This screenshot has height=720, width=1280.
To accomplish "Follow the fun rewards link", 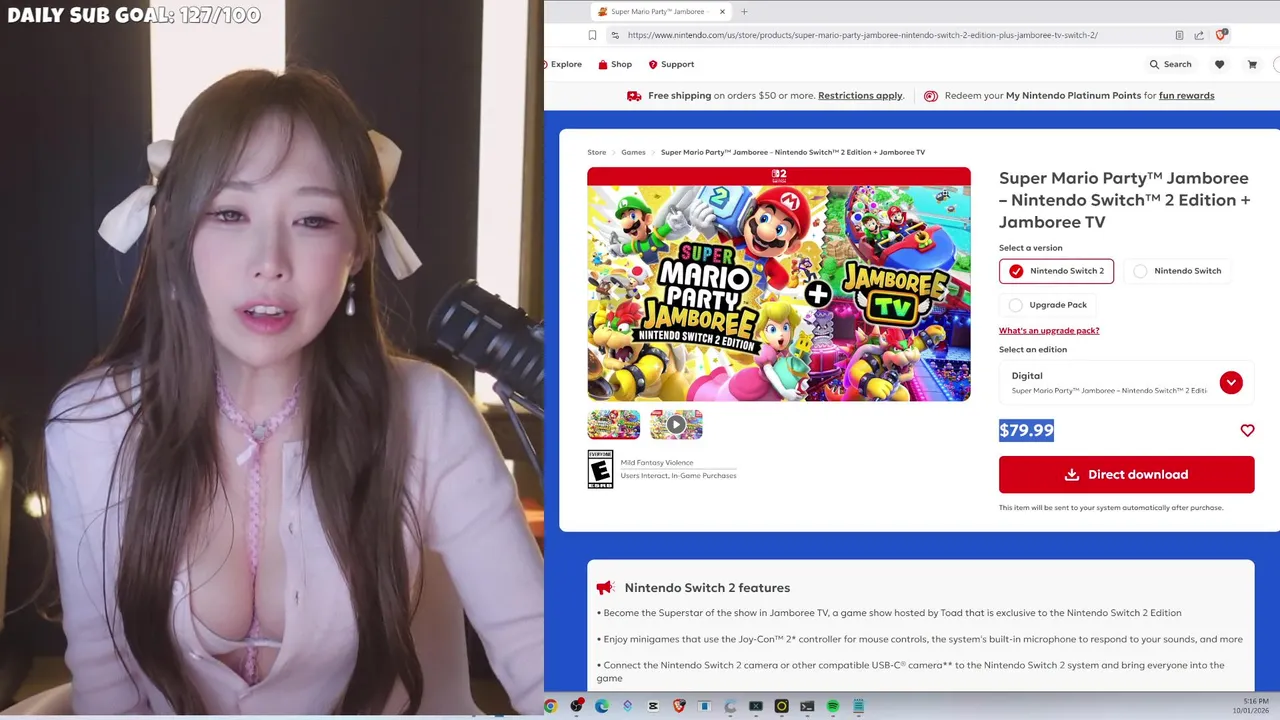I will click(x=1186, y=96).
